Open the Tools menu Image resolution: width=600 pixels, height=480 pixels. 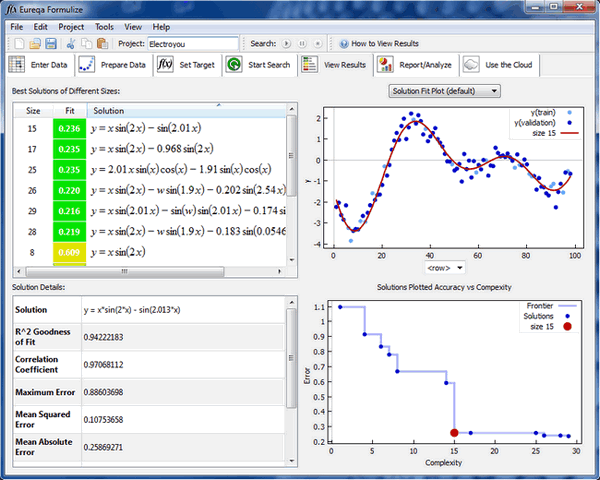pos(104,27)
